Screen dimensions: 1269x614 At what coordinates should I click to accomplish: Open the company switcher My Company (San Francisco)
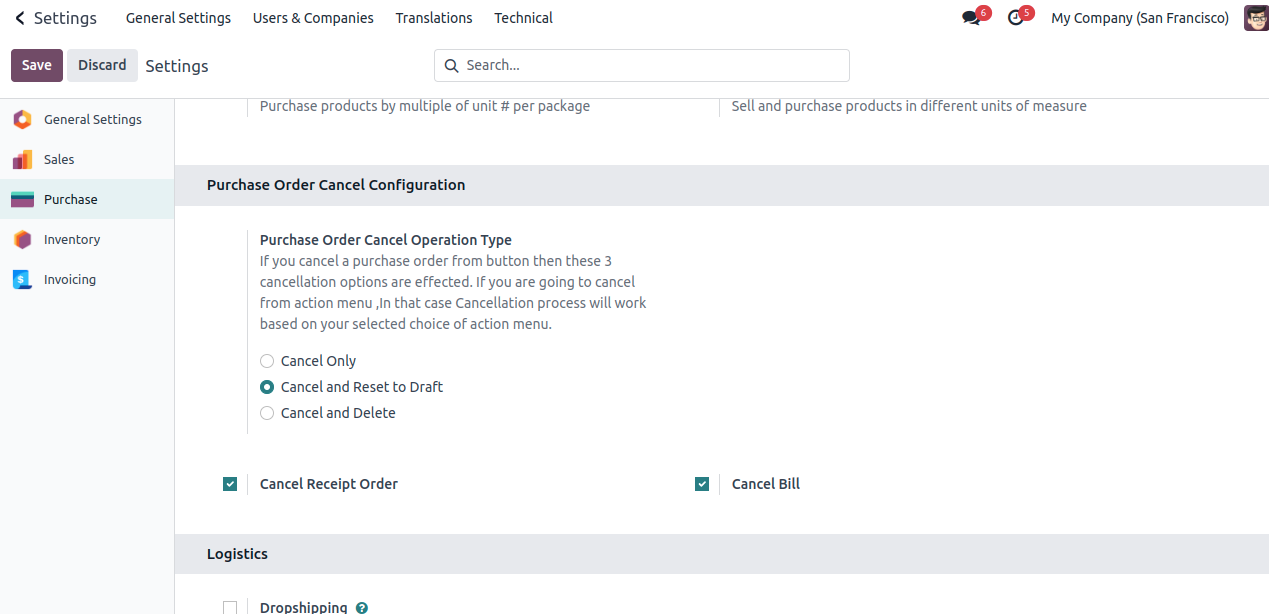(1140, 18)
